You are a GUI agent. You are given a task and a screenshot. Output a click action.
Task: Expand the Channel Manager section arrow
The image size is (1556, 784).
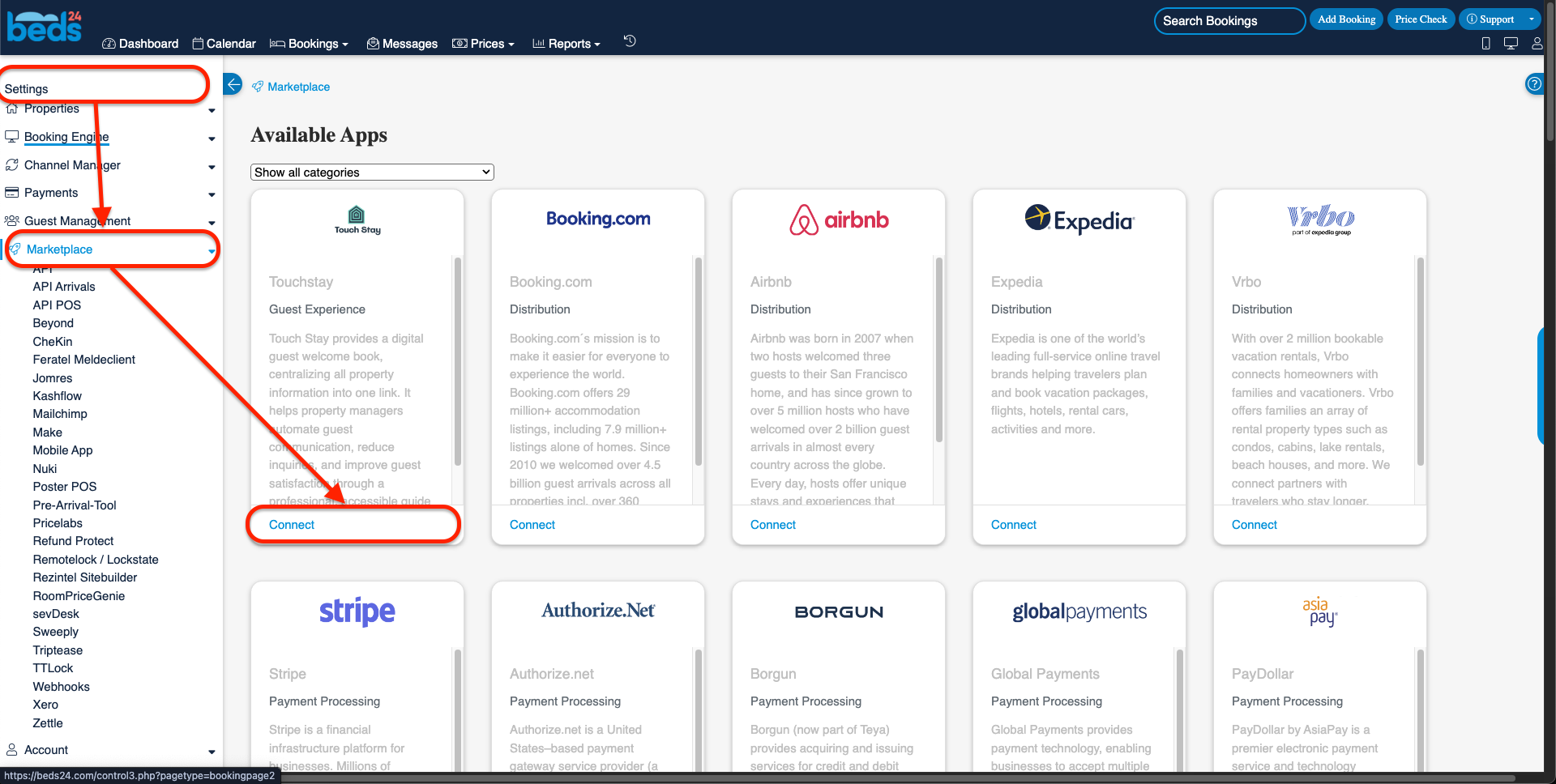(x=212, y=167)
